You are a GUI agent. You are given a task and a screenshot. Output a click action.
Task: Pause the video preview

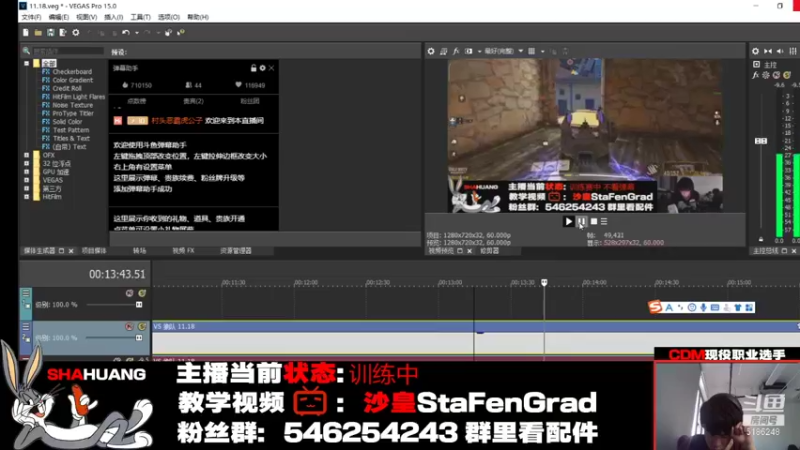click(582, 221)
